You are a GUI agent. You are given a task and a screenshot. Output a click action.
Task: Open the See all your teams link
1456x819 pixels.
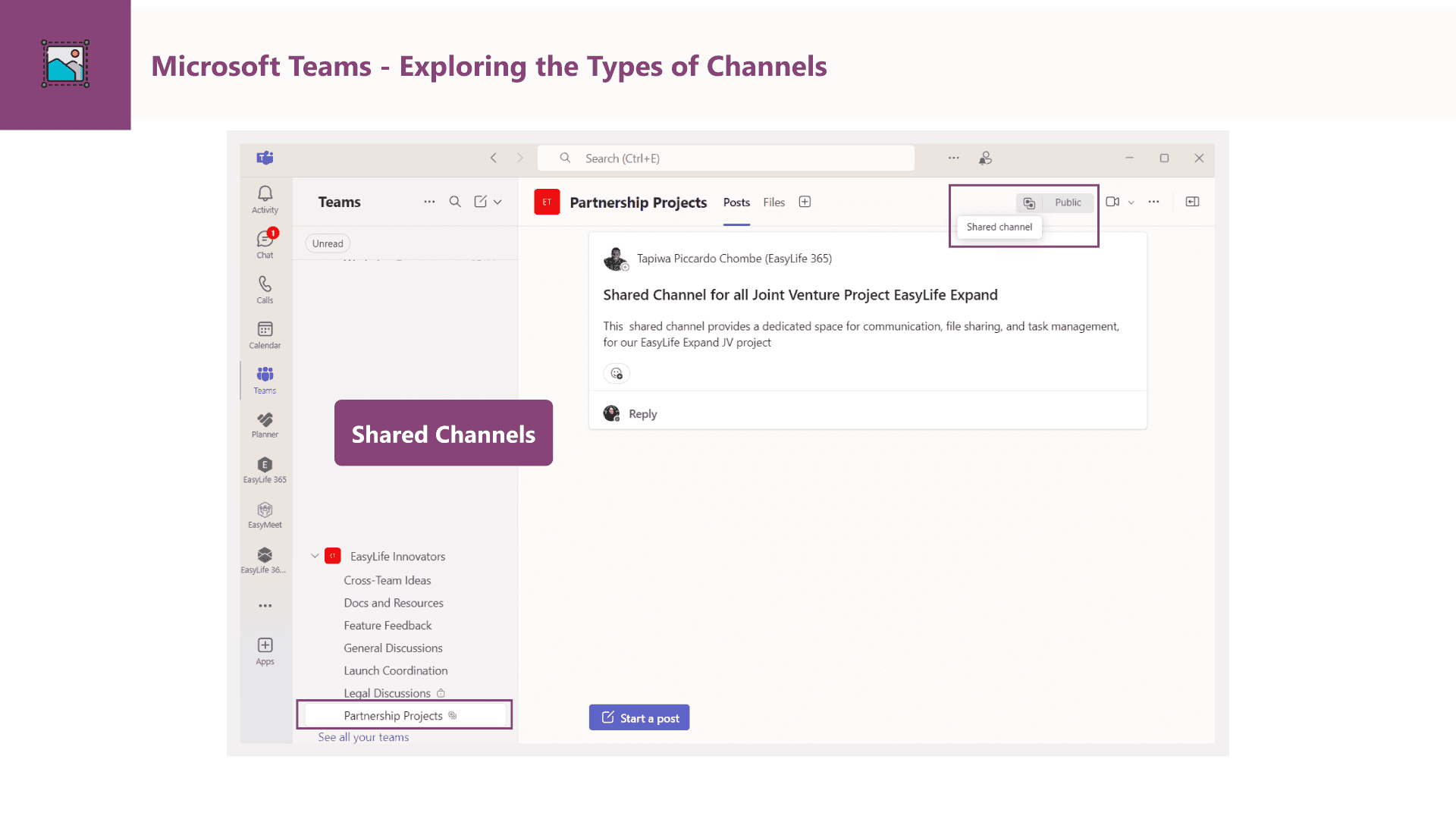click(363, 737)
